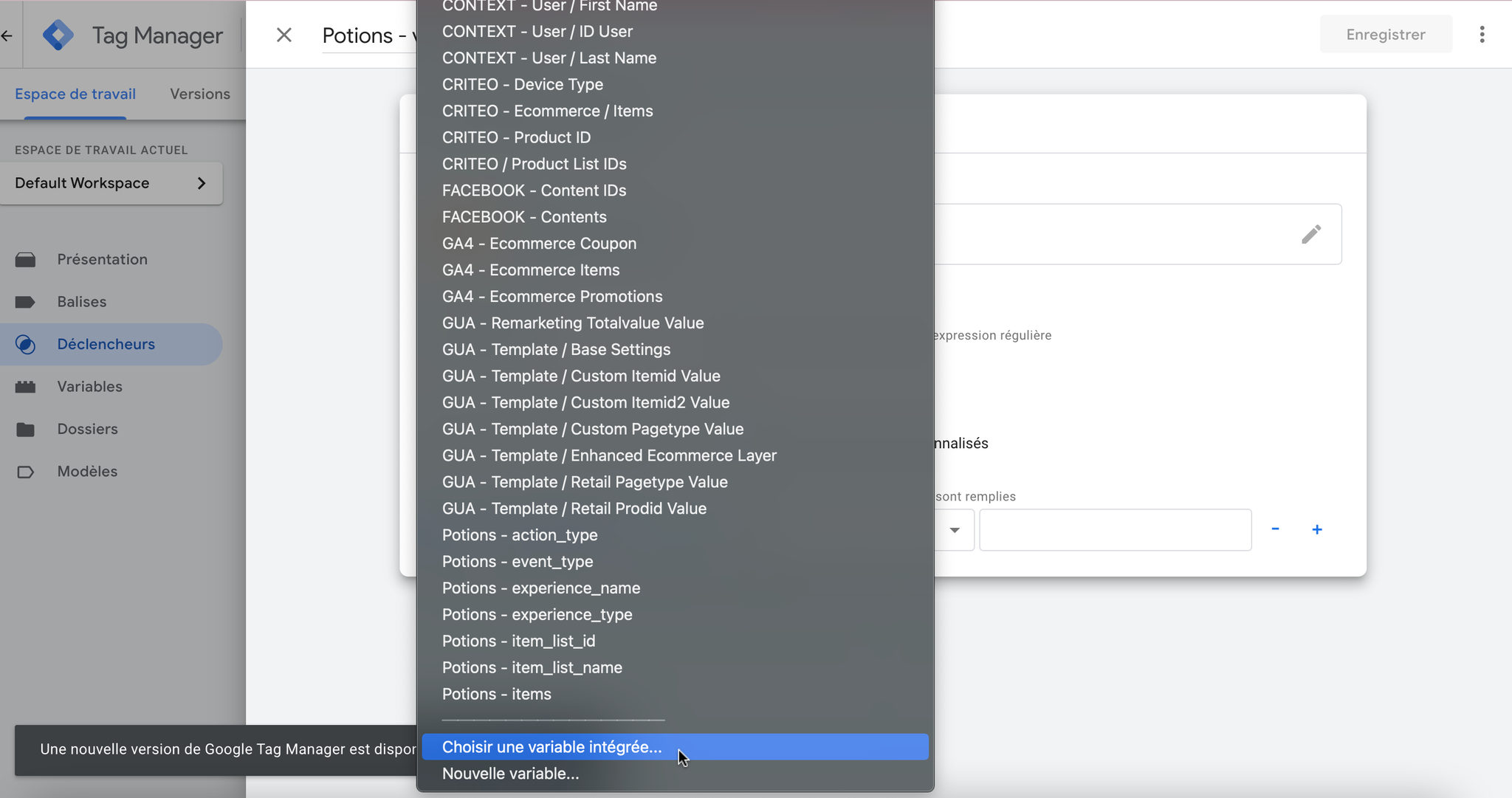Select GA4 - Ecommerce Coupon variable
This screenshot has width=1512, height=798.
click(x=676, y=244)
